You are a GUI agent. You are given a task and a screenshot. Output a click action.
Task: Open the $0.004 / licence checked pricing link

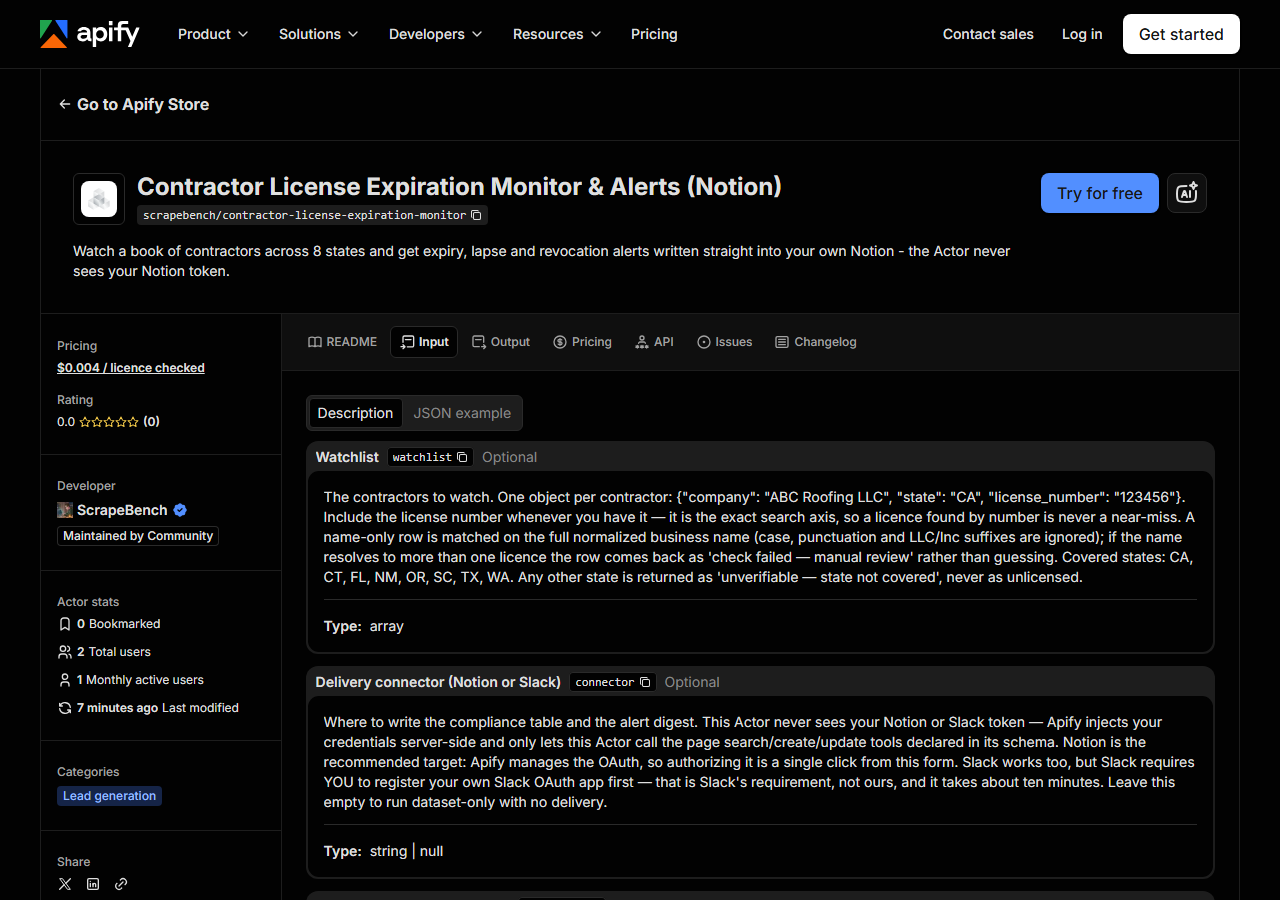tap(131, 368)
